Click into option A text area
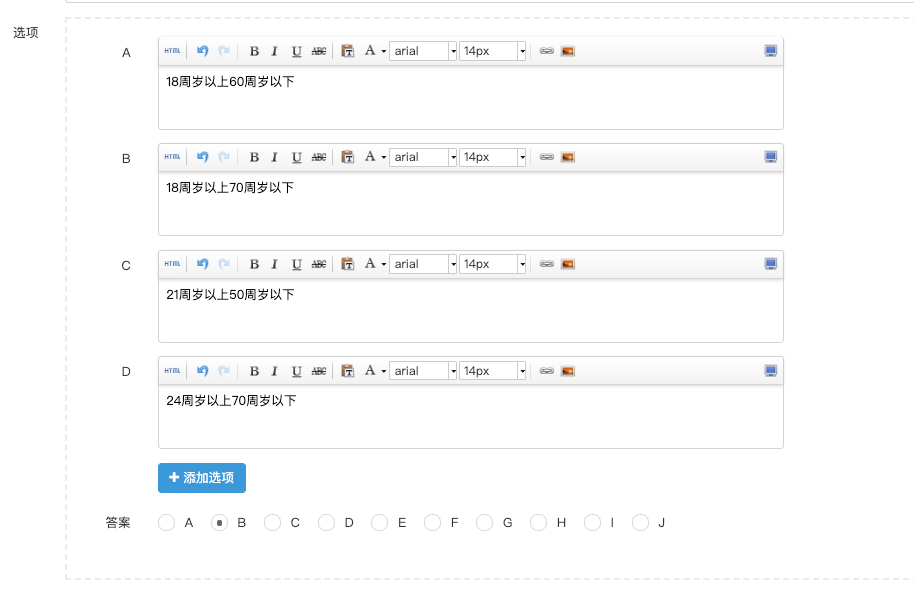 click(471, 97)
